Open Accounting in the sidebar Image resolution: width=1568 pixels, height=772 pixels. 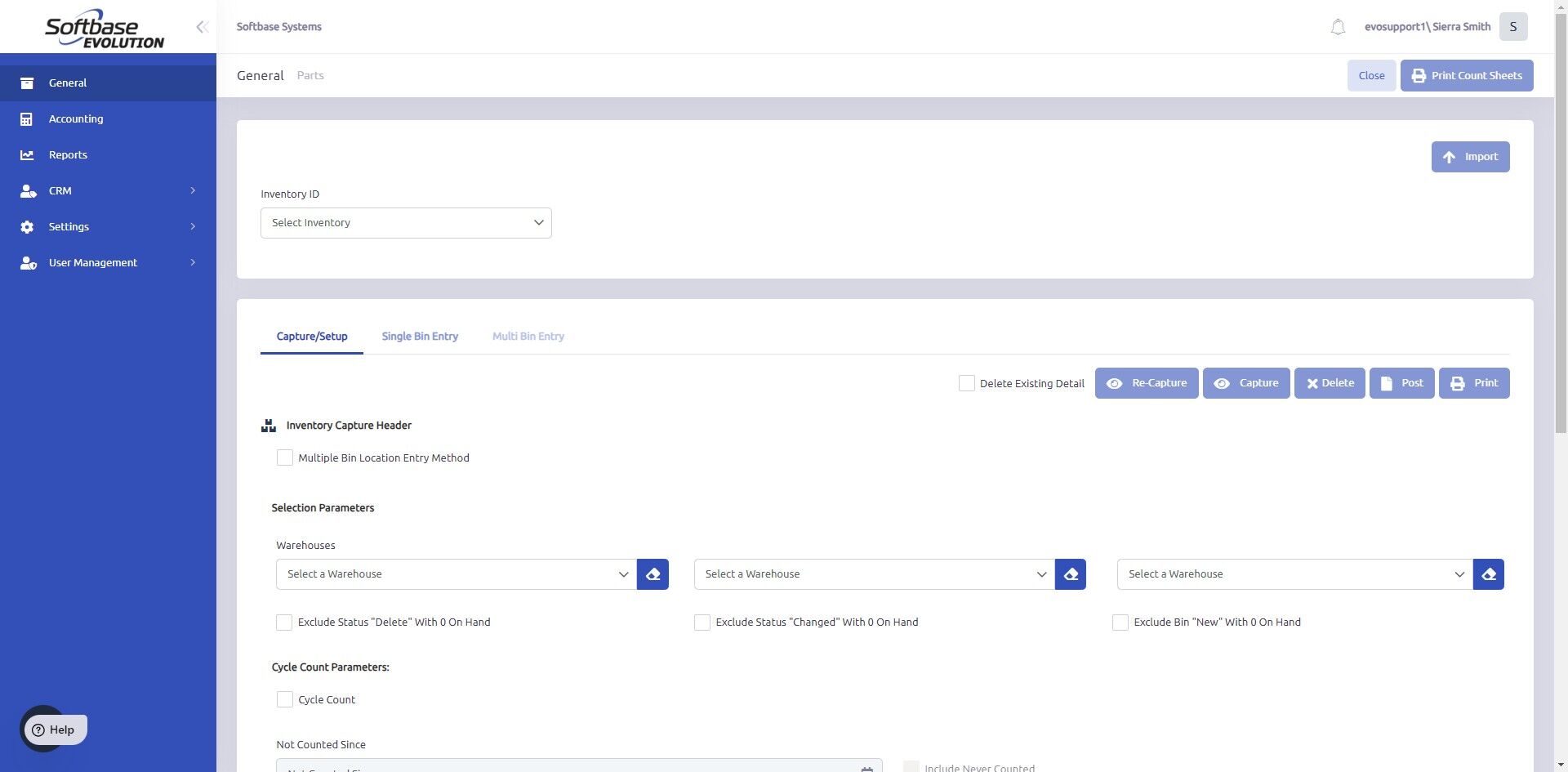click(108, 119)
